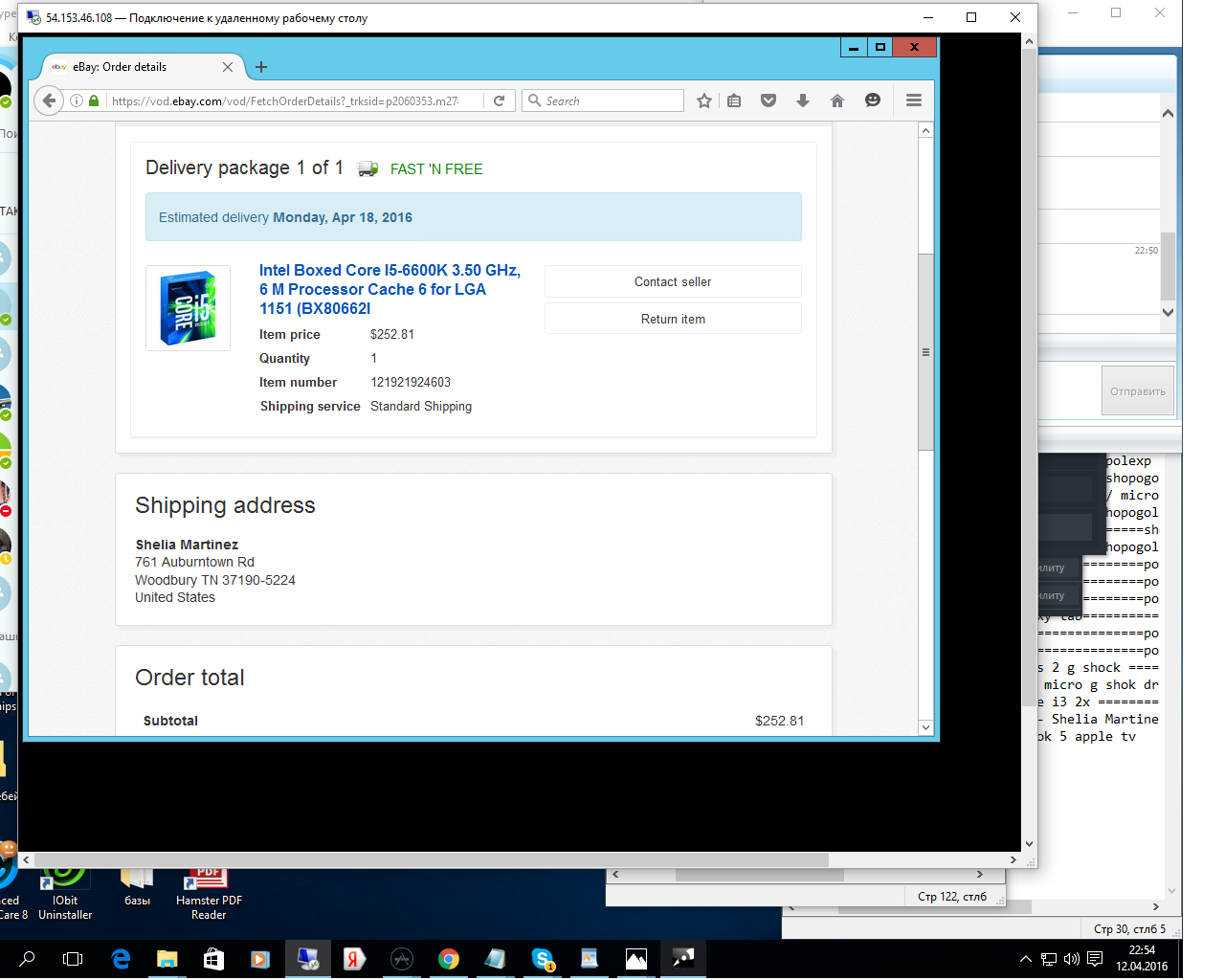This screenshot has height=980, width=1225.
Task: Go back using Firefox back arrow
Action: tap(49, 100)
